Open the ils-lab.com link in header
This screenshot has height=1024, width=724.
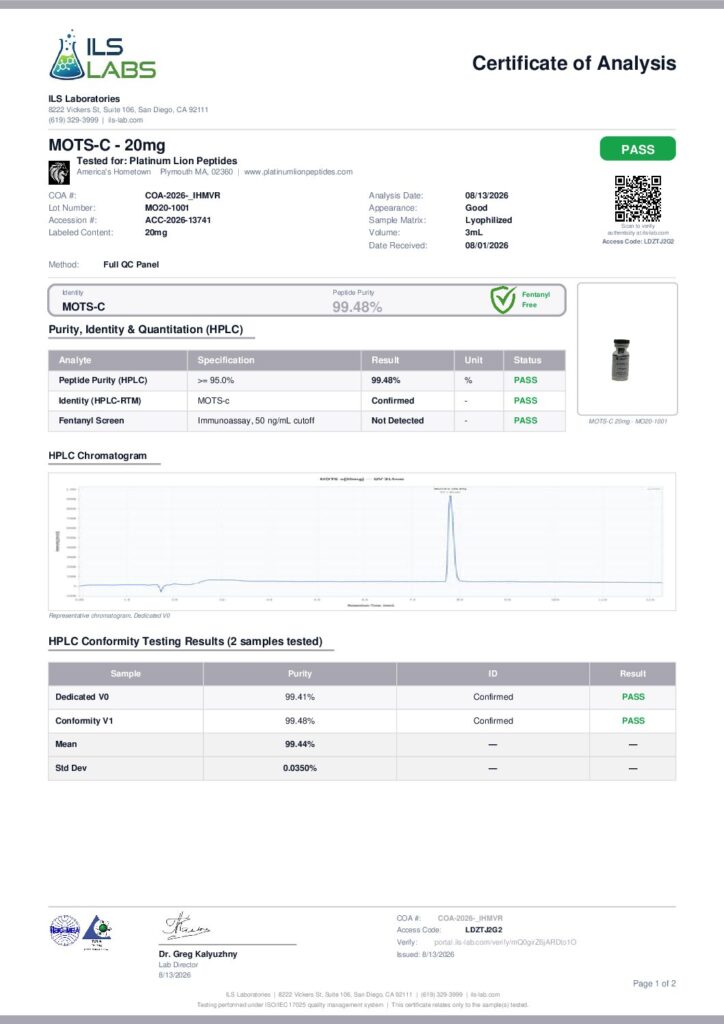[125, 120]
